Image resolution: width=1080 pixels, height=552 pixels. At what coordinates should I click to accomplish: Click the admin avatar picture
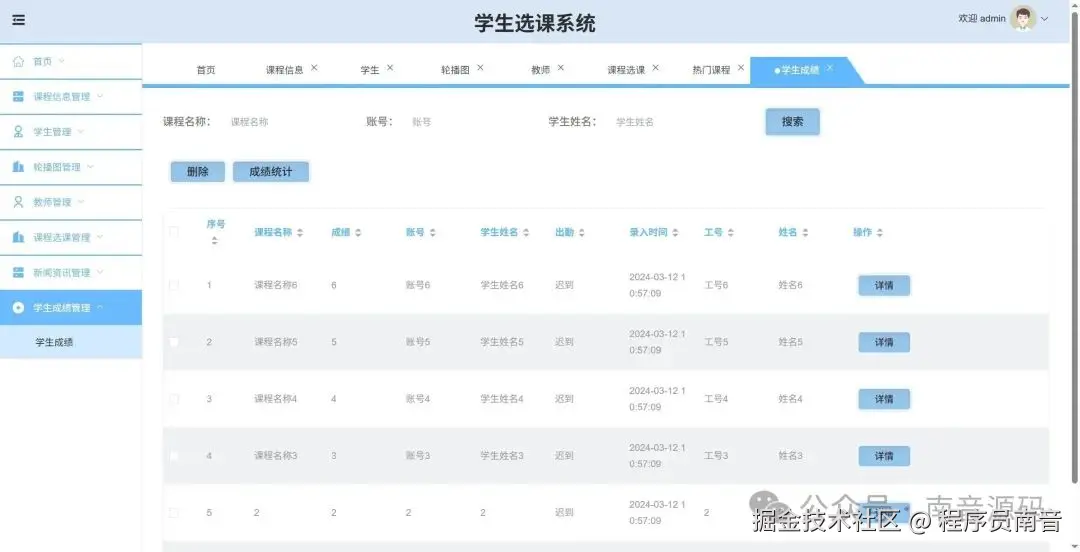1023,19
